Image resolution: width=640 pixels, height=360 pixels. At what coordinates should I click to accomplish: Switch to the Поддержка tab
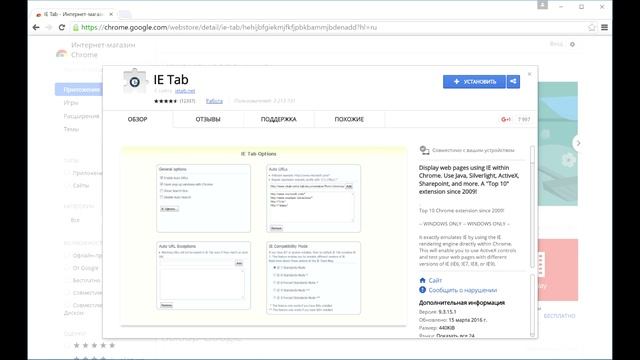[x=278, y=119]
